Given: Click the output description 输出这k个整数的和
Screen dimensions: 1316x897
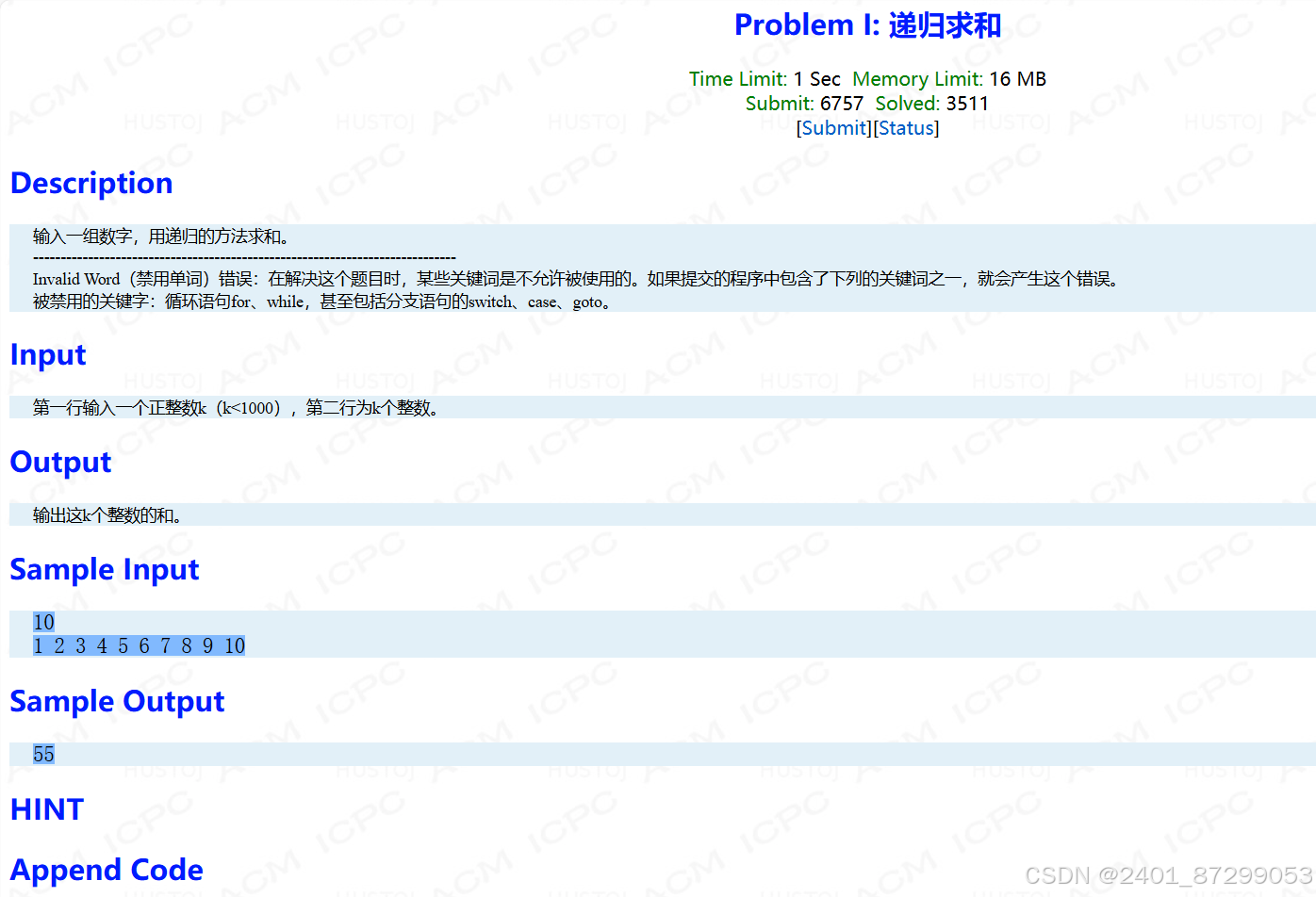Looking at the screenshot, I should [x=107, y=515].
